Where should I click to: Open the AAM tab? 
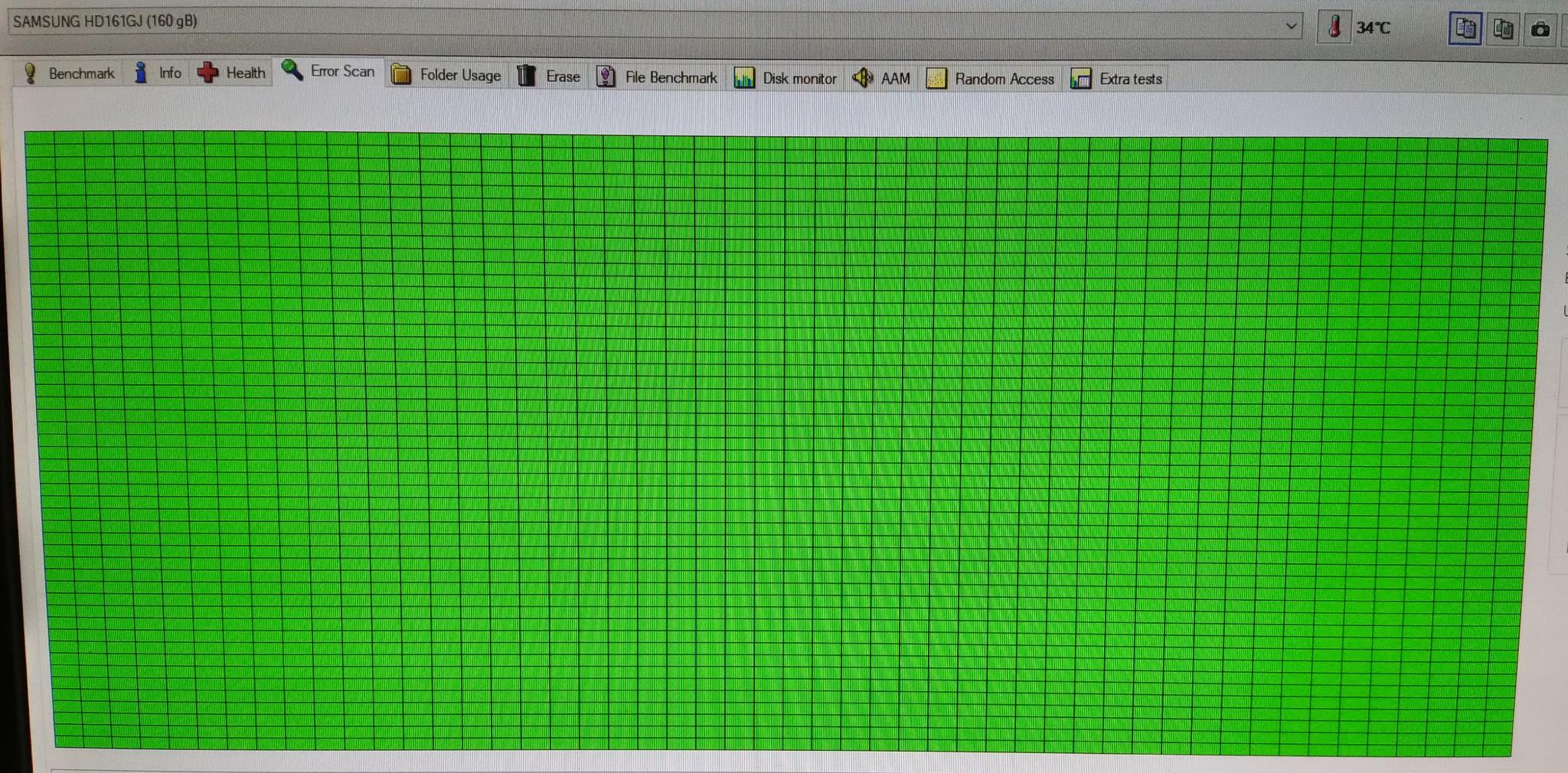point(881,79)
